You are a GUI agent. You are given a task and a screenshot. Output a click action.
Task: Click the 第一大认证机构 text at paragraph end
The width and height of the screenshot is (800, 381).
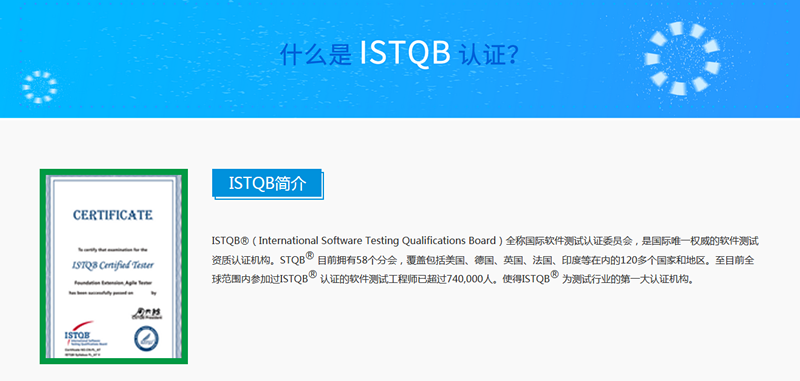[x=651, y=280]
